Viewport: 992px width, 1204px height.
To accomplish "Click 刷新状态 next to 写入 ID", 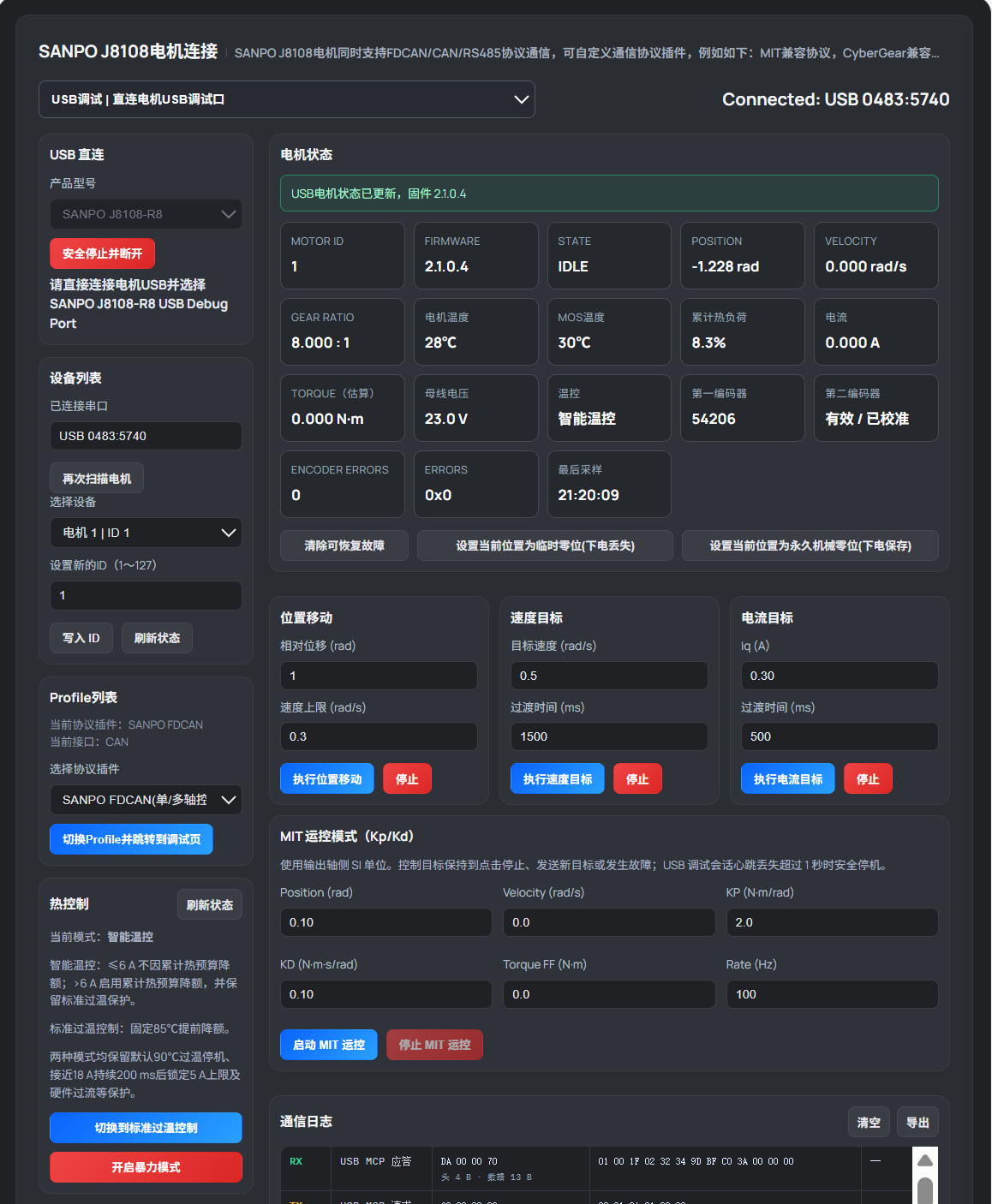I will 157,638.
